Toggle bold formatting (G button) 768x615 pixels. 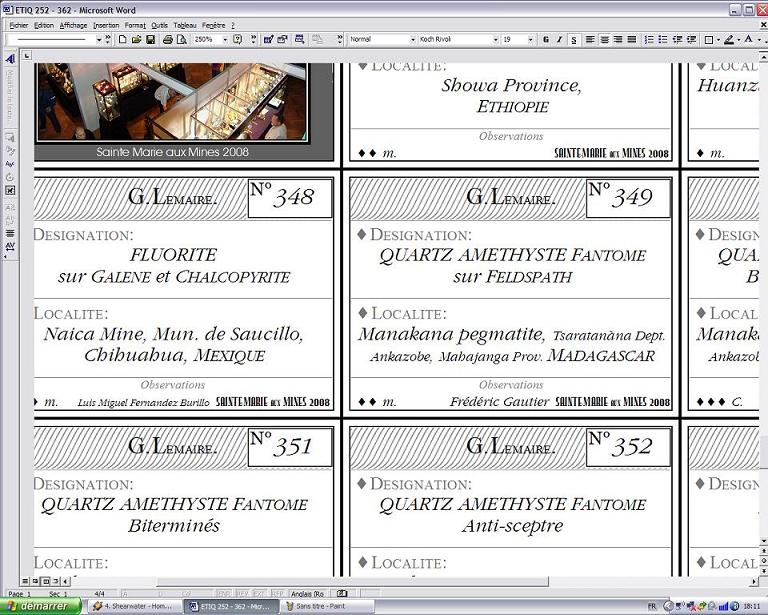click(x=546, y=40)
